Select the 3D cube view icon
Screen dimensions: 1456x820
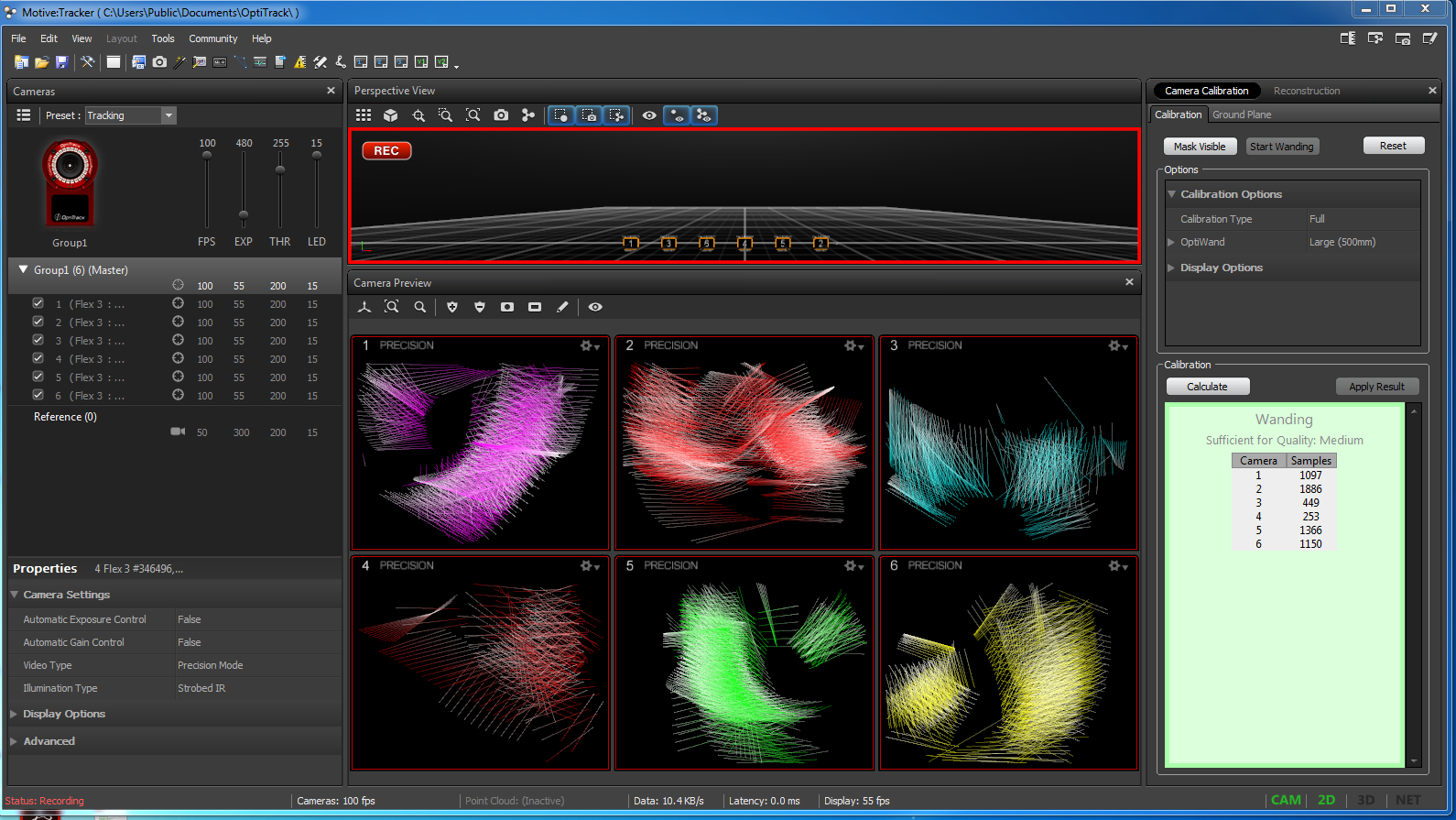(391, 115)
